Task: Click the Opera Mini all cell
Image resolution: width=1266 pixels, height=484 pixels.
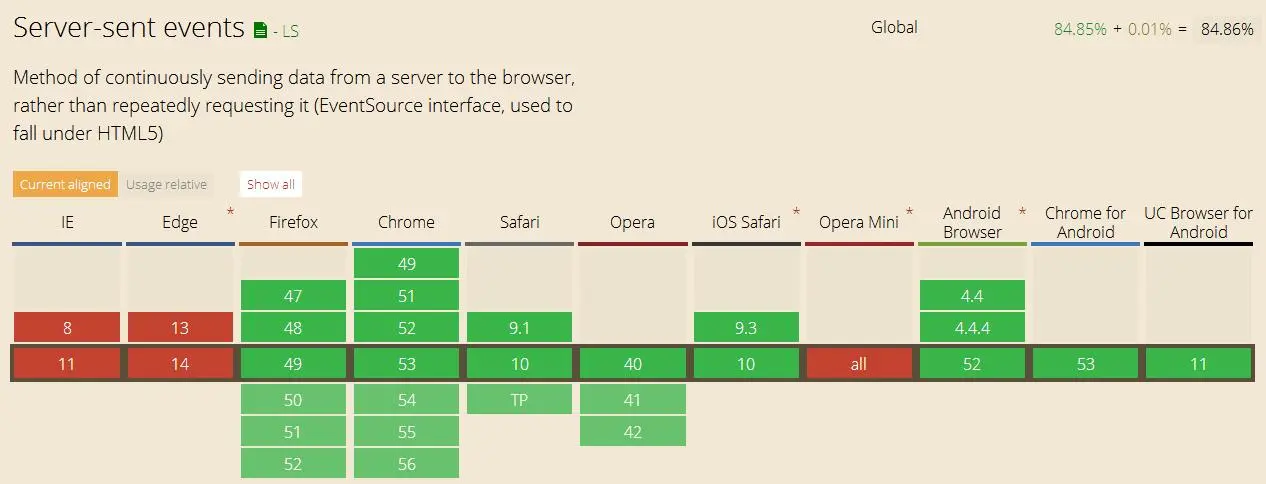Action: [858, 364]
